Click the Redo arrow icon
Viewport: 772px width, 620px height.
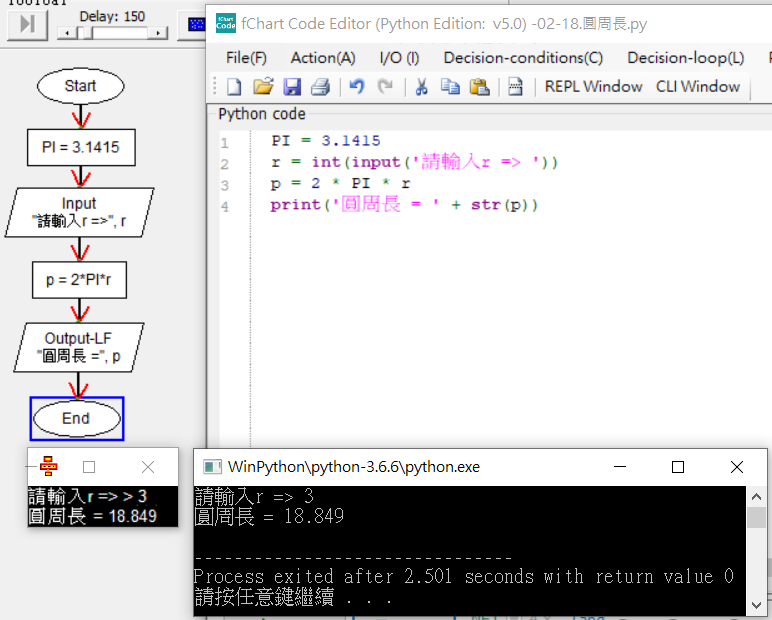(386, 87)
